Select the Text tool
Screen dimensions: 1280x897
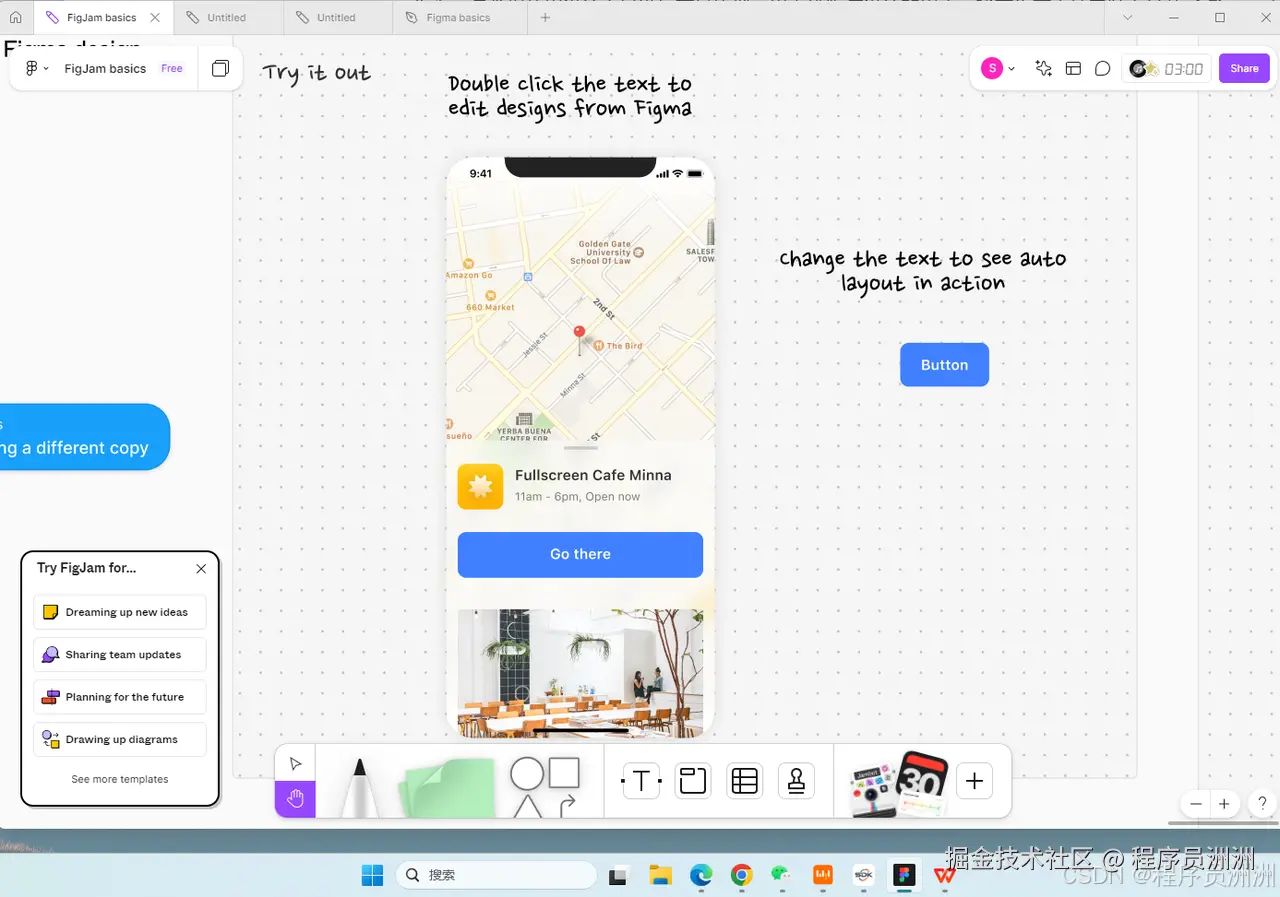(641, 781)
